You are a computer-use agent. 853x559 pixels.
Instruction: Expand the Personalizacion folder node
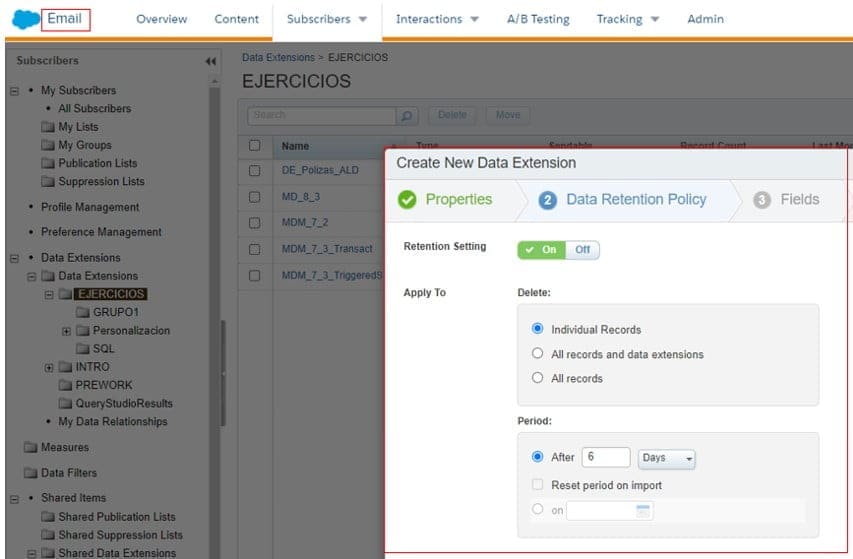67,331
